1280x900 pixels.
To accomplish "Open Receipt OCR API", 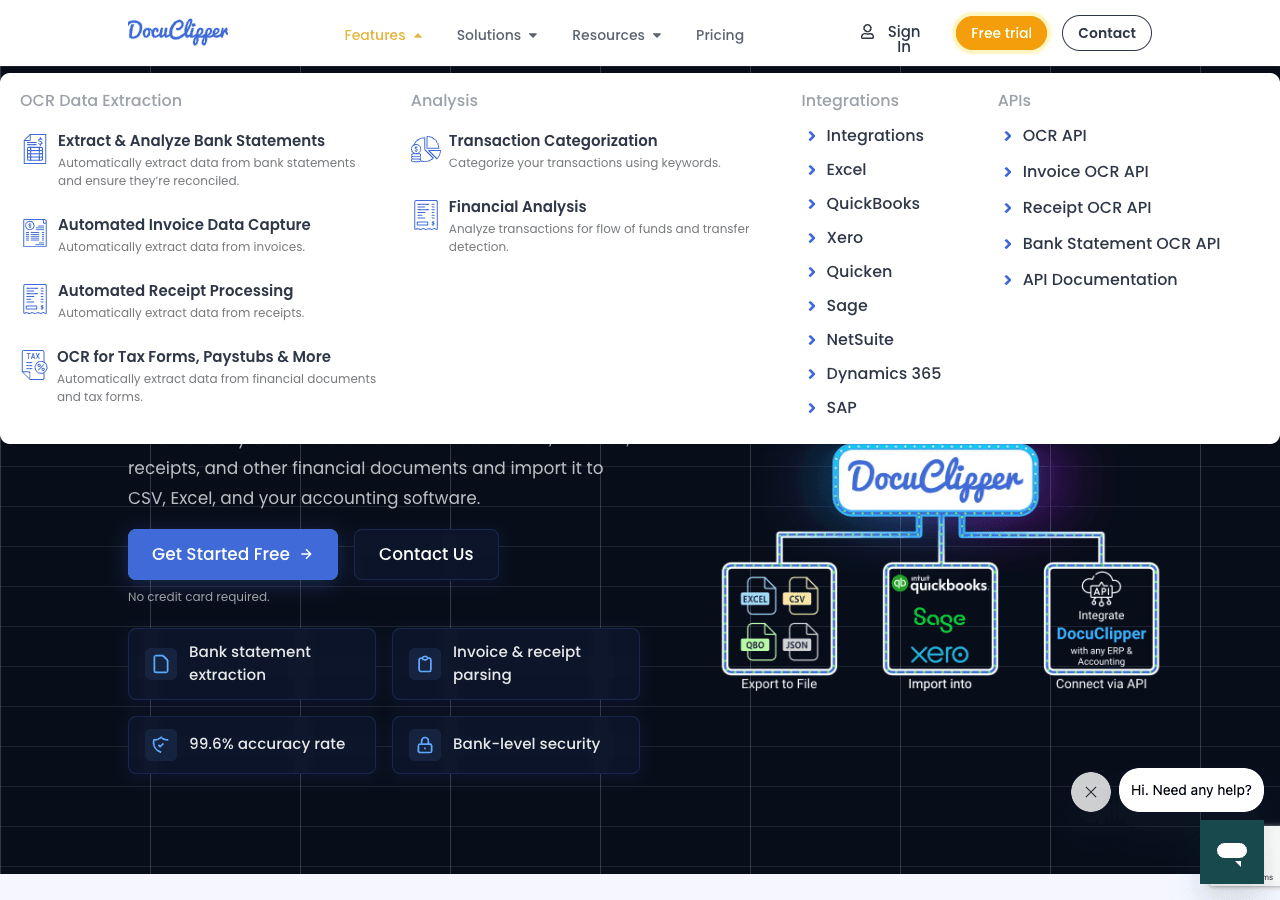I will [1086, 208].
